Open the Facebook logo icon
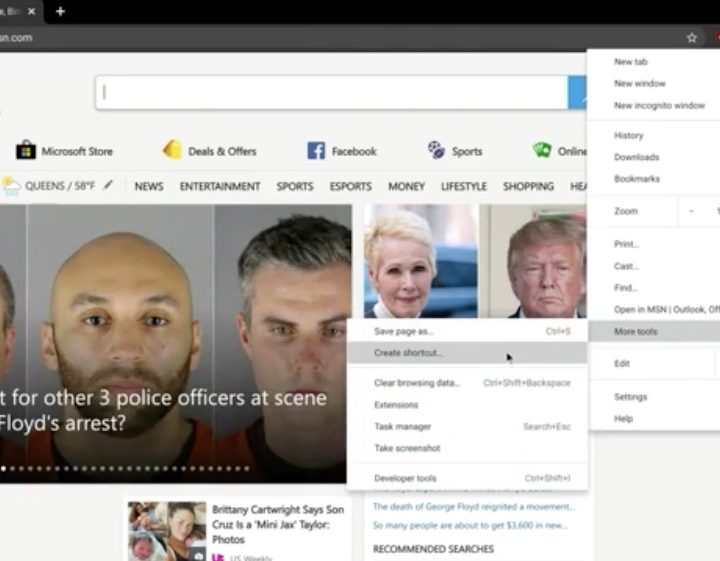 point(316,151)
